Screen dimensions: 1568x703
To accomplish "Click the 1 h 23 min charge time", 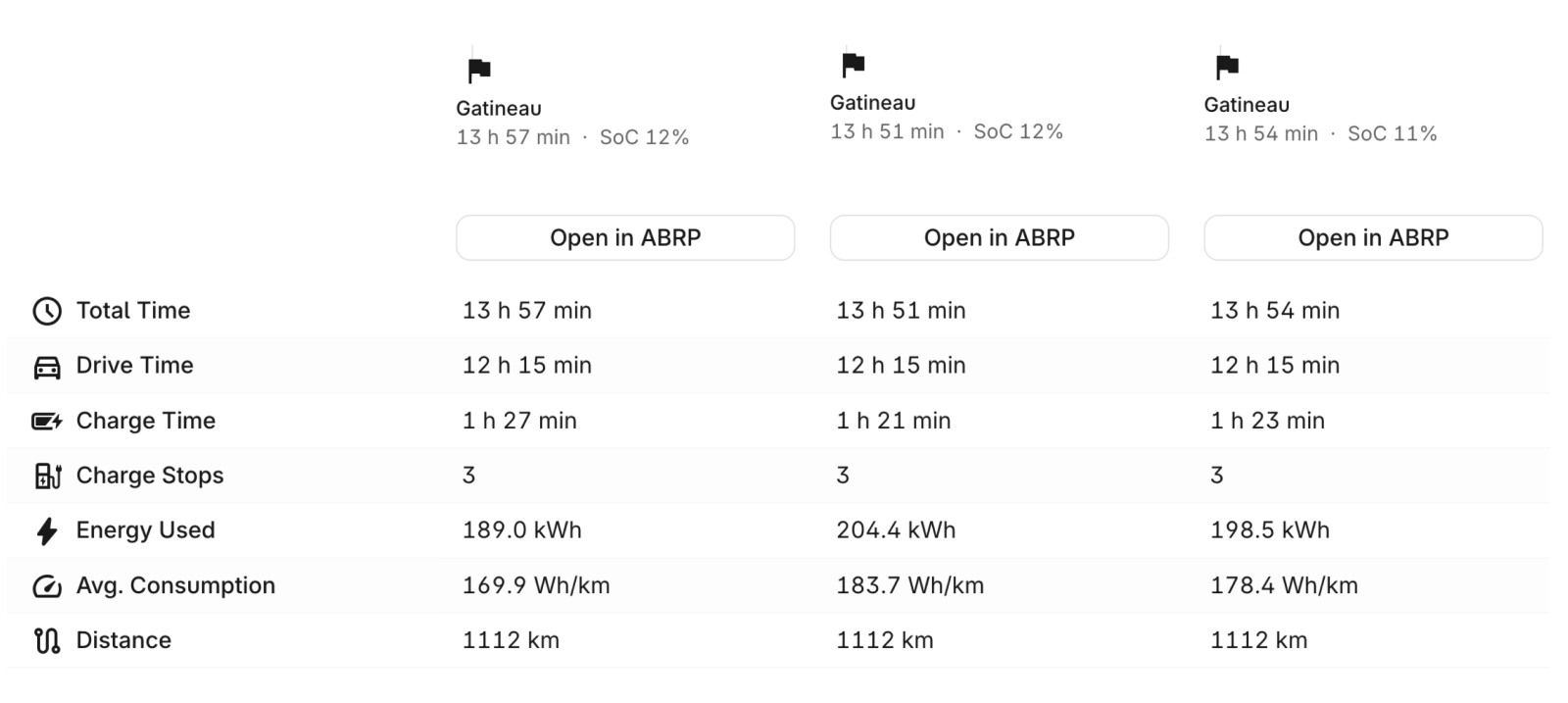I will (1267, 421).
